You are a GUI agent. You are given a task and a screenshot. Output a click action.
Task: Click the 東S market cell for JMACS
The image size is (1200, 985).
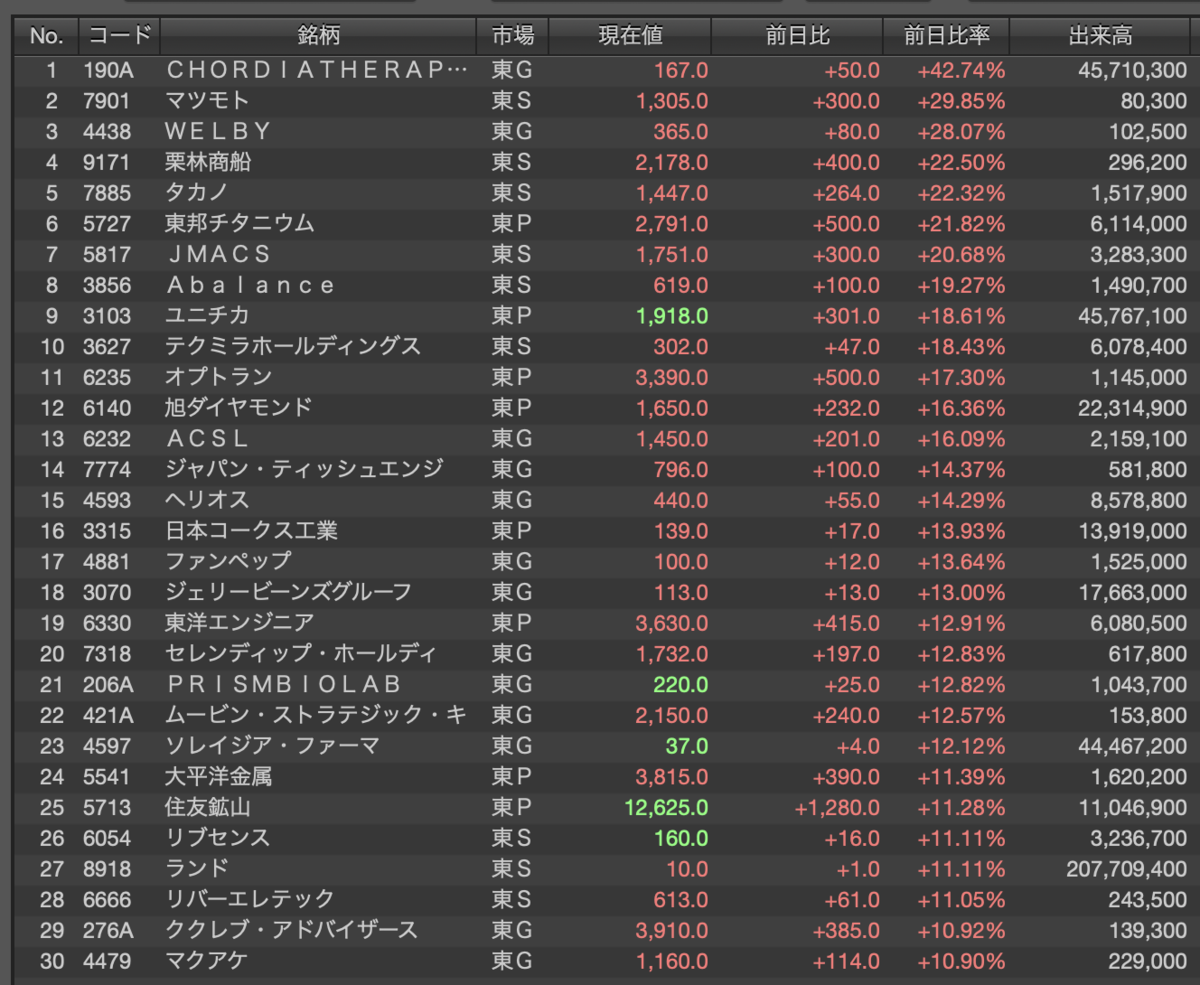click(510, 255)
